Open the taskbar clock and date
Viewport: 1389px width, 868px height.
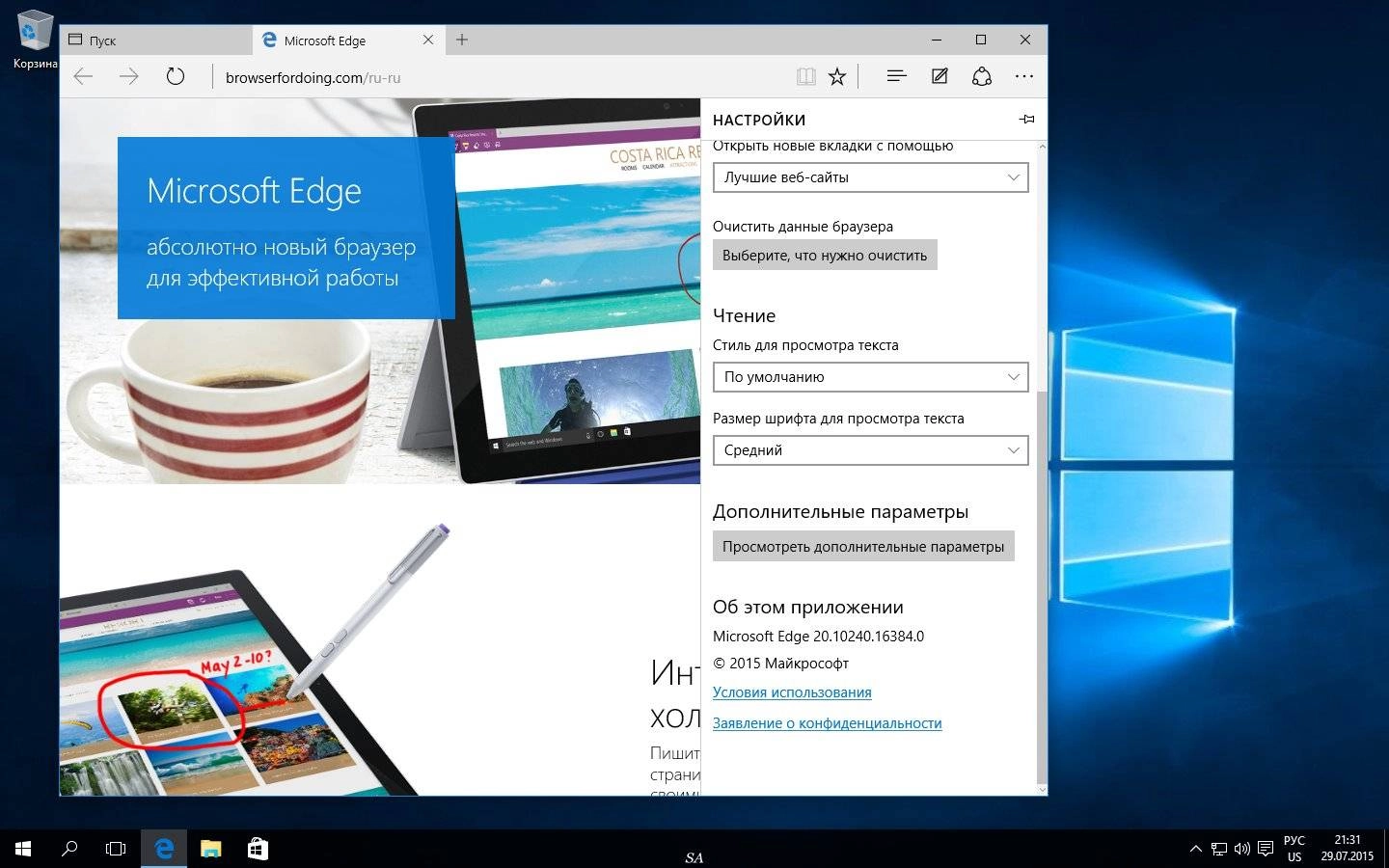click(x=1348, y=849)
